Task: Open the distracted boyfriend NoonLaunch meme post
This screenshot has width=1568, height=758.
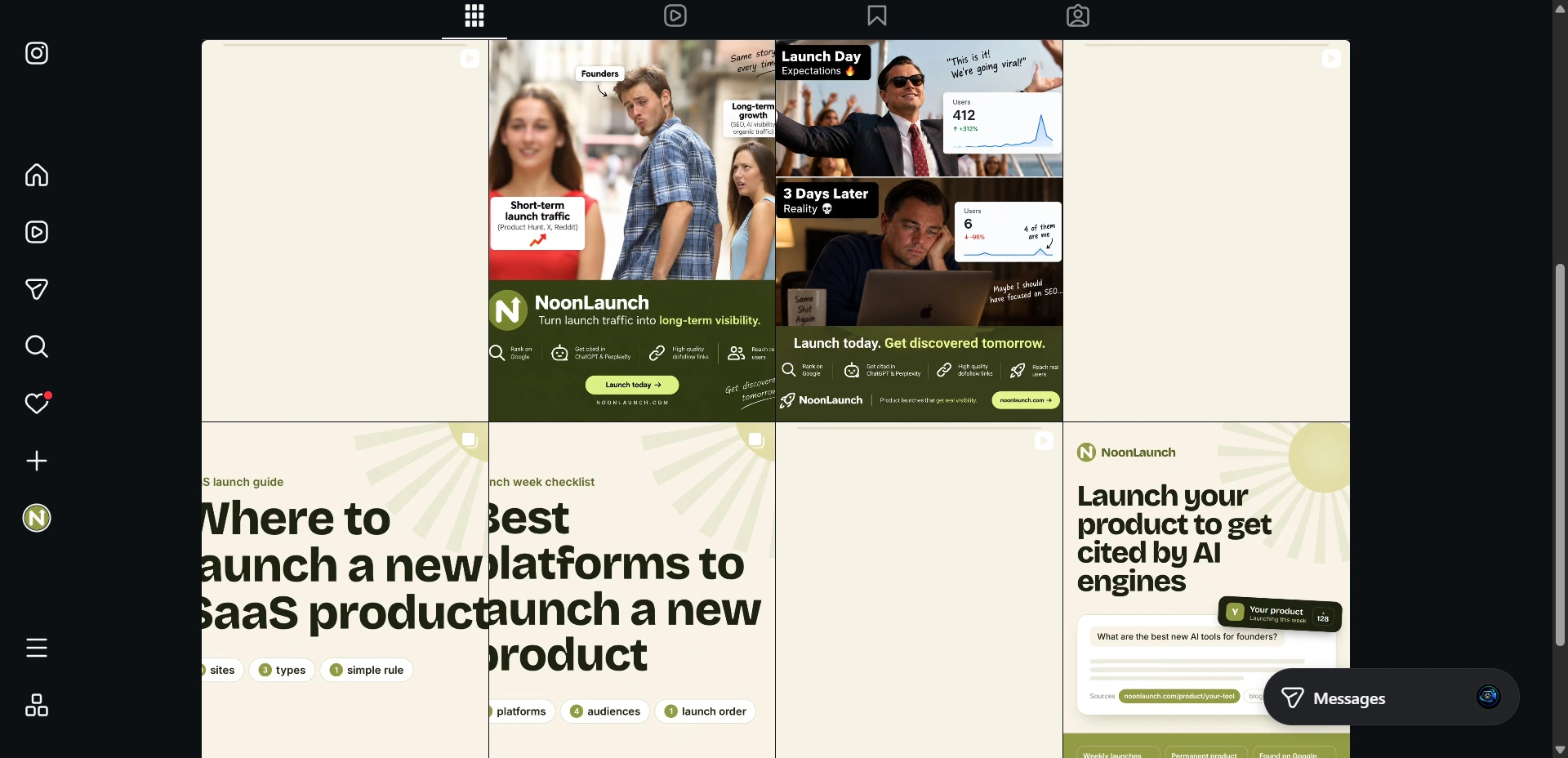Action: point(632,231)
